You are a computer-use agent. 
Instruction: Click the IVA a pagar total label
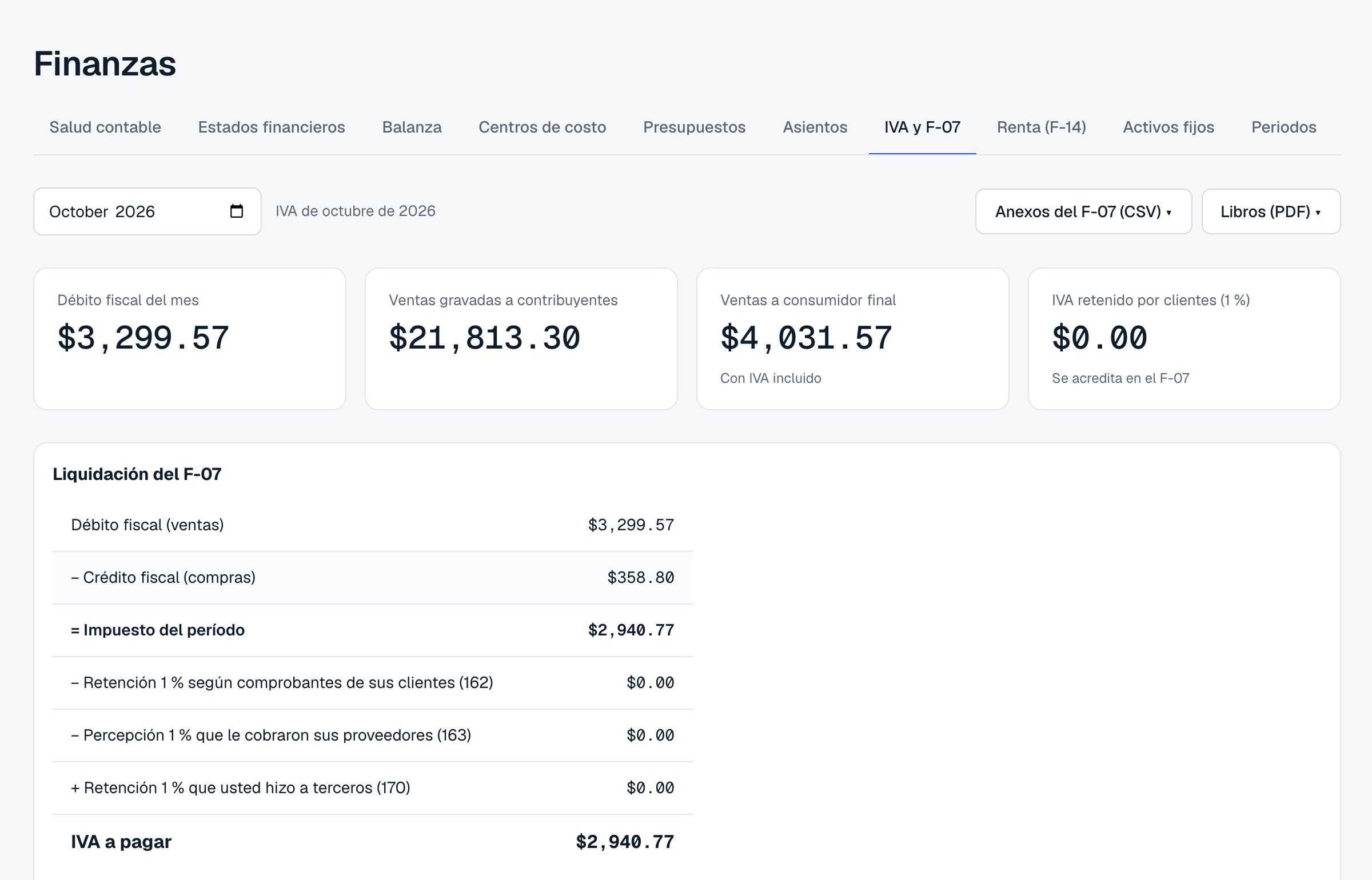click(121, 842)
